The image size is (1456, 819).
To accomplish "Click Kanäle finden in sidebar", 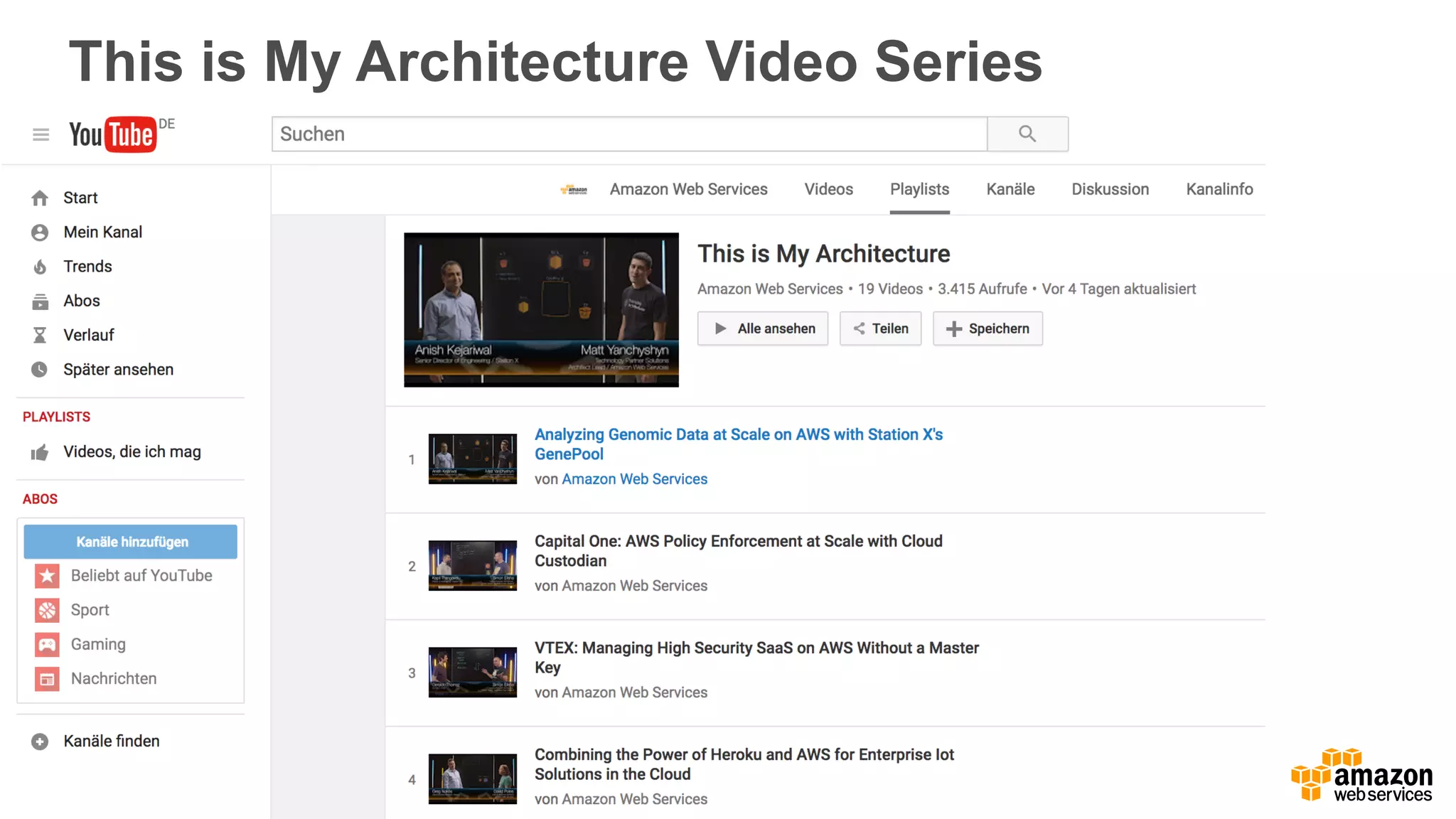I will [112, 742].
